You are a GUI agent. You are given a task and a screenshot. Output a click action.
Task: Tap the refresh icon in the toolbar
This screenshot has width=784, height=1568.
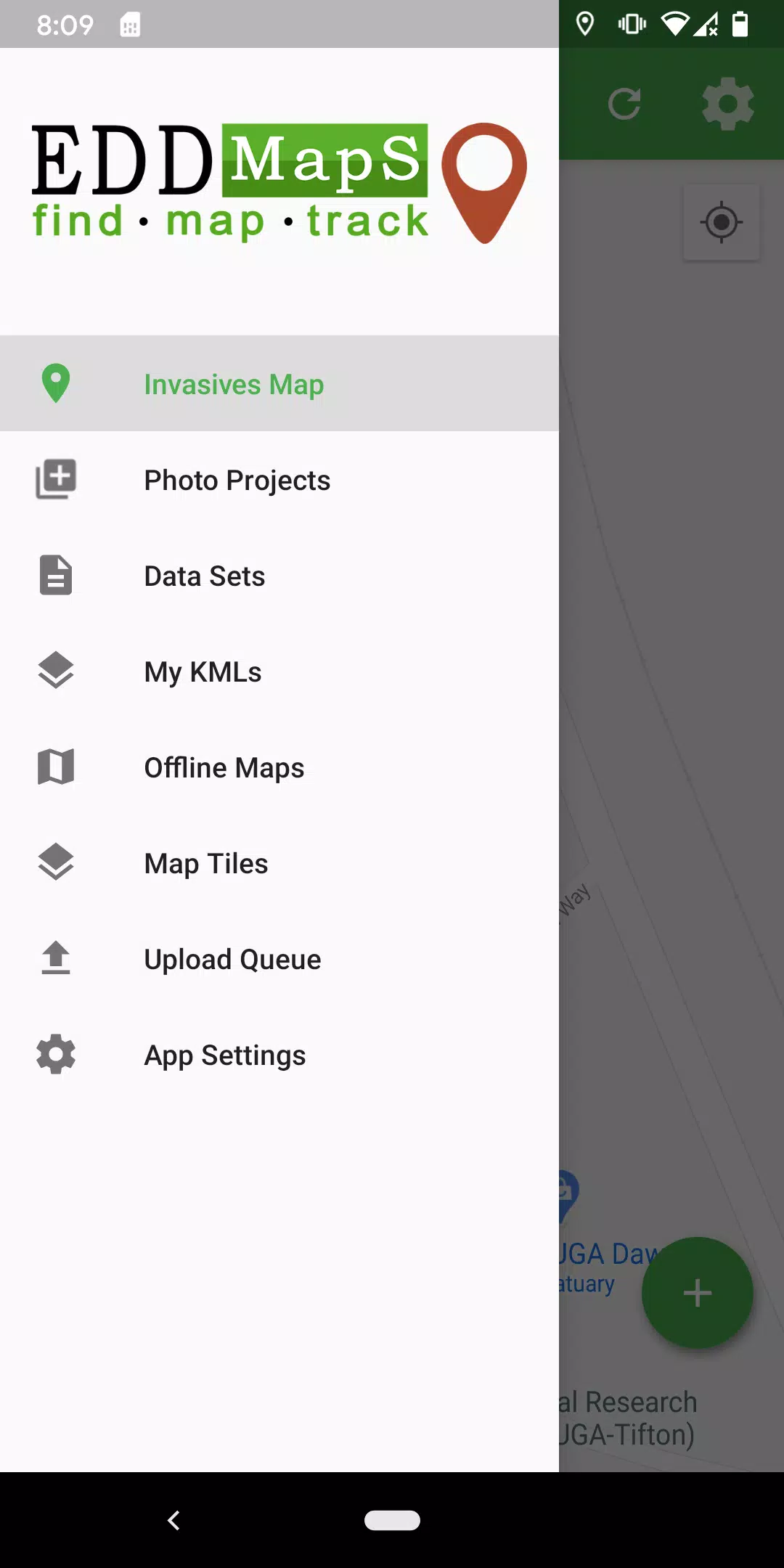click(x=624, y=104)
